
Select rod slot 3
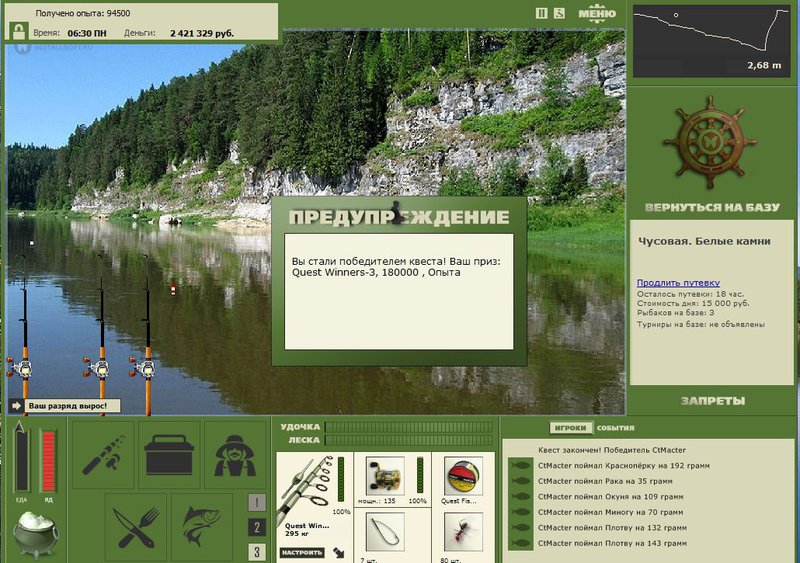click(257, 552)
